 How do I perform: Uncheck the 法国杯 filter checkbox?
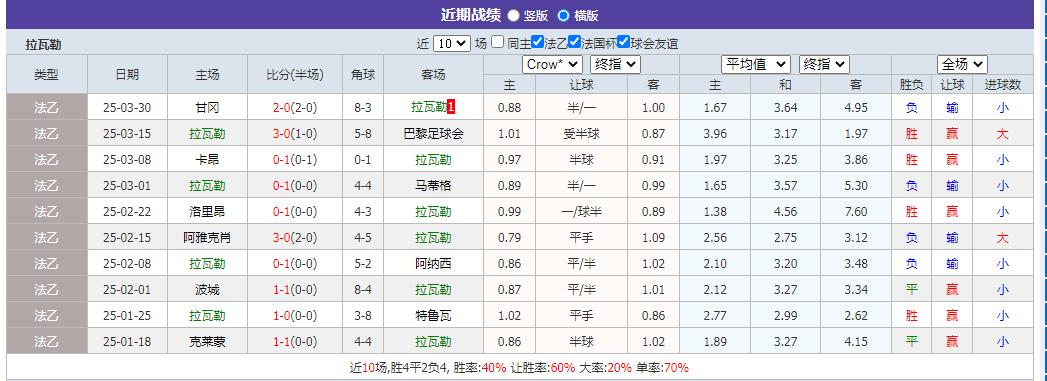(575, 42)
